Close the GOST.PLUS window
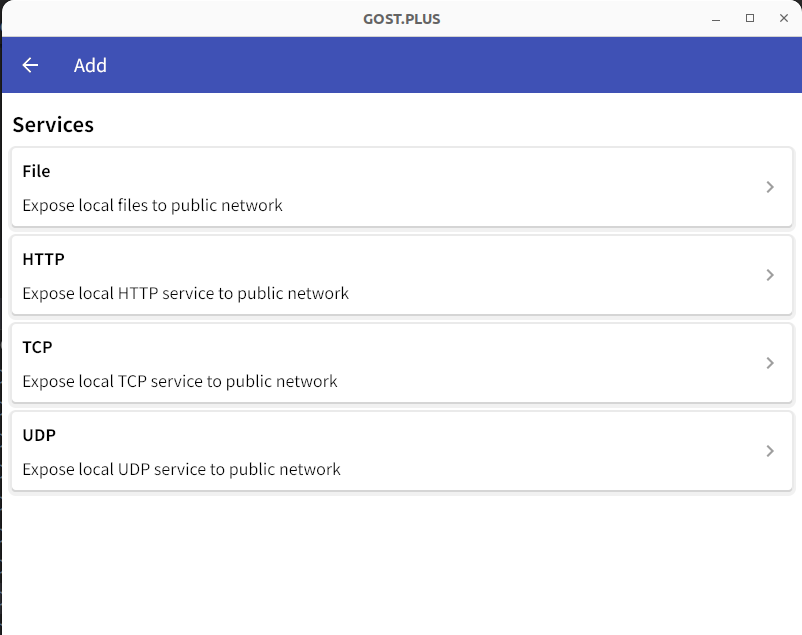The width and height of the screenshot is (802, 635). 784,18
